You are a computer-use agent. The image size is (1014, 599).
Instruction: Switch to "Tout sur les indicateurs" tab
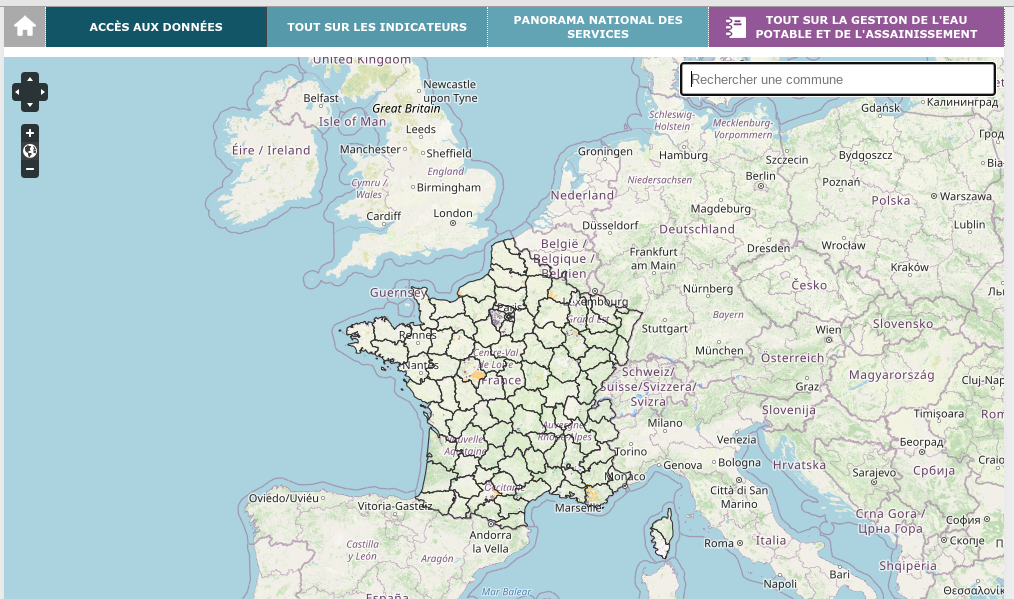(377, 27)
